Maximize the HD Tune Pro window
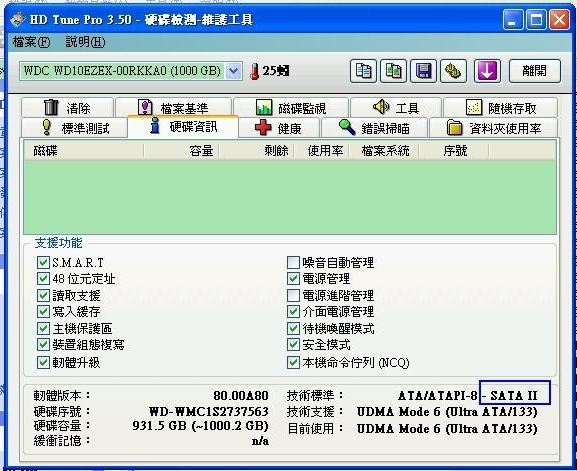 pyautogui.click(x=536, y=19)
